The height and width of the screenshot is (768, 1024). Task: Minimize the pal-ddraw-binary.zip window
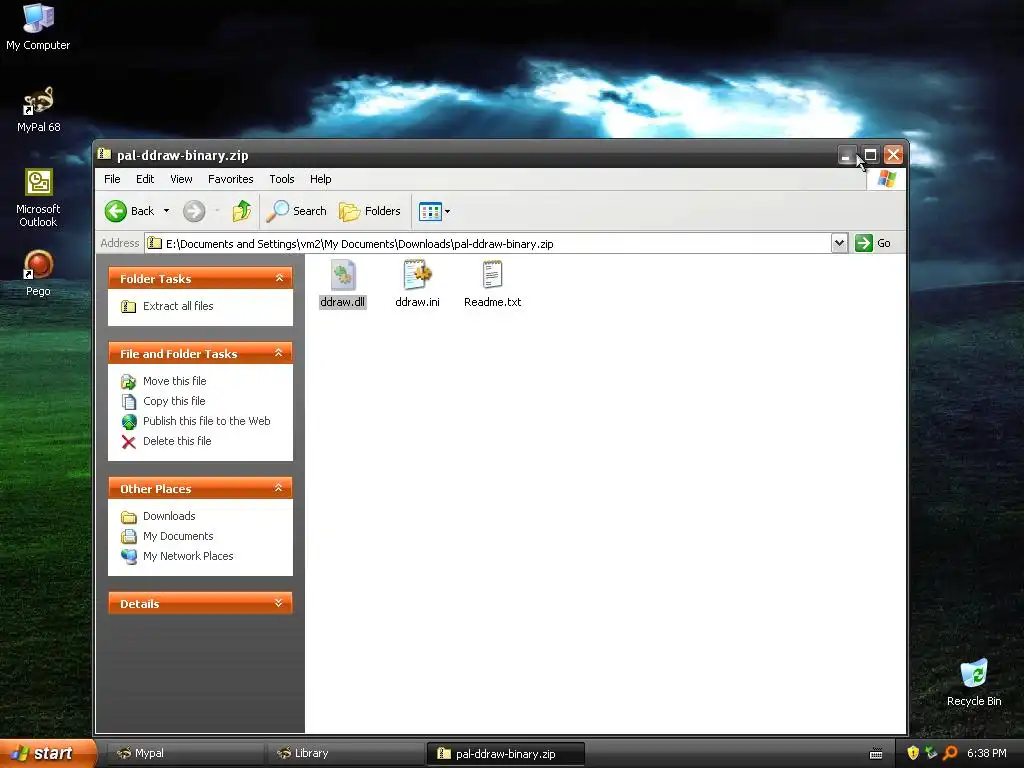(x=846, y=155)
